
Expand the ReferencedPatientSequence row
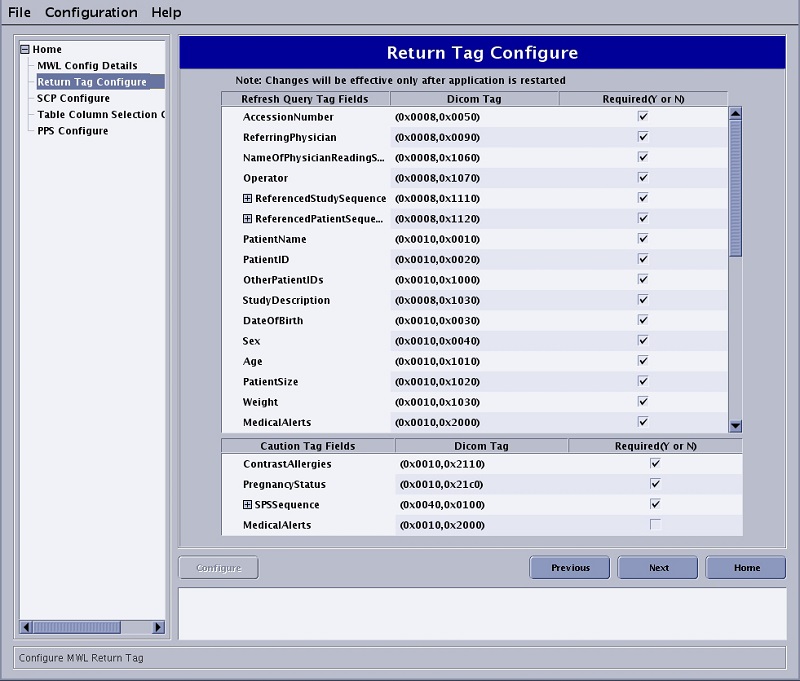tap(248, 219)
